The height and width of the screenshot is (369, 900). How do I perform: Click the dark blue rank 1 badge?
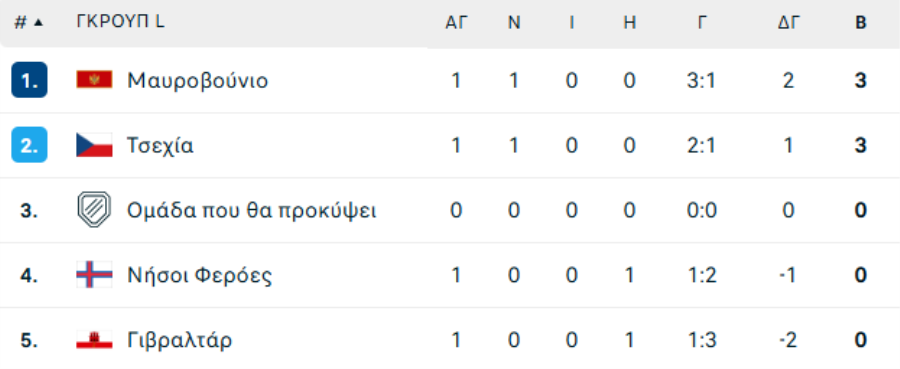29,80
